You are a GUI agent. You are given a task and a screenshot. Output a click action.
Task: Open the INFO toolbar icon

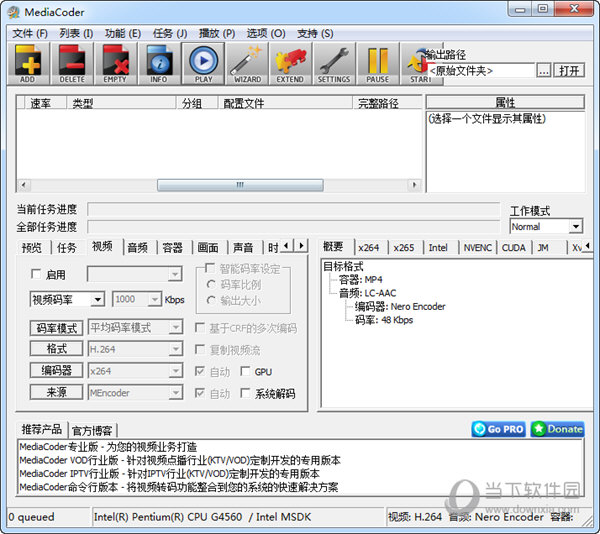159,63
